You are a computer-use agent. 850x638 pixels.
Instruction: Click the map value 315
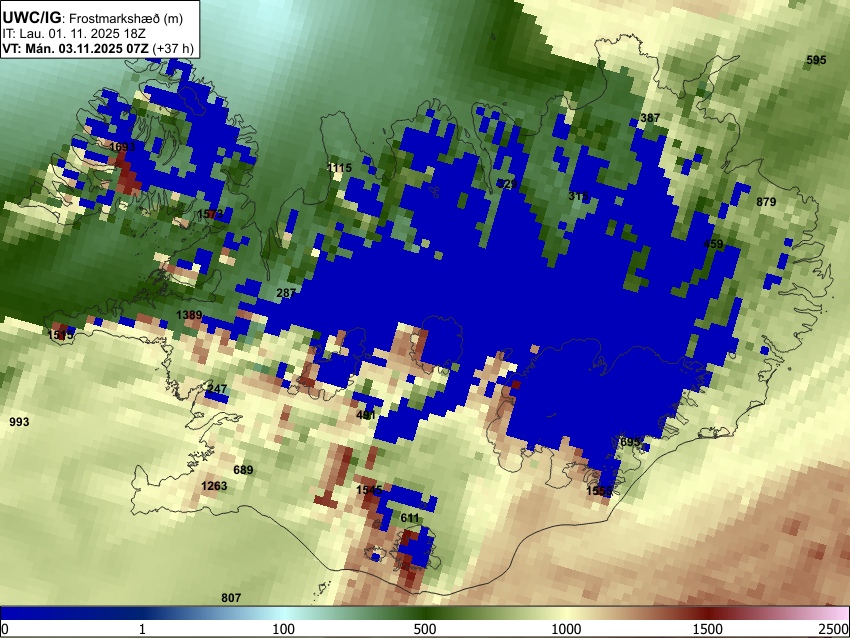click(x=578, y=196)
